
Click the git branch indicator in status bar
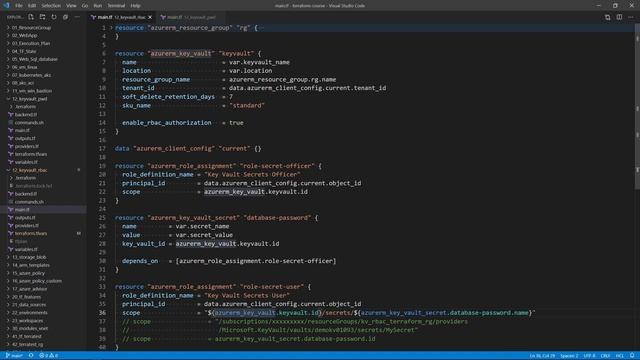(14, 356)
